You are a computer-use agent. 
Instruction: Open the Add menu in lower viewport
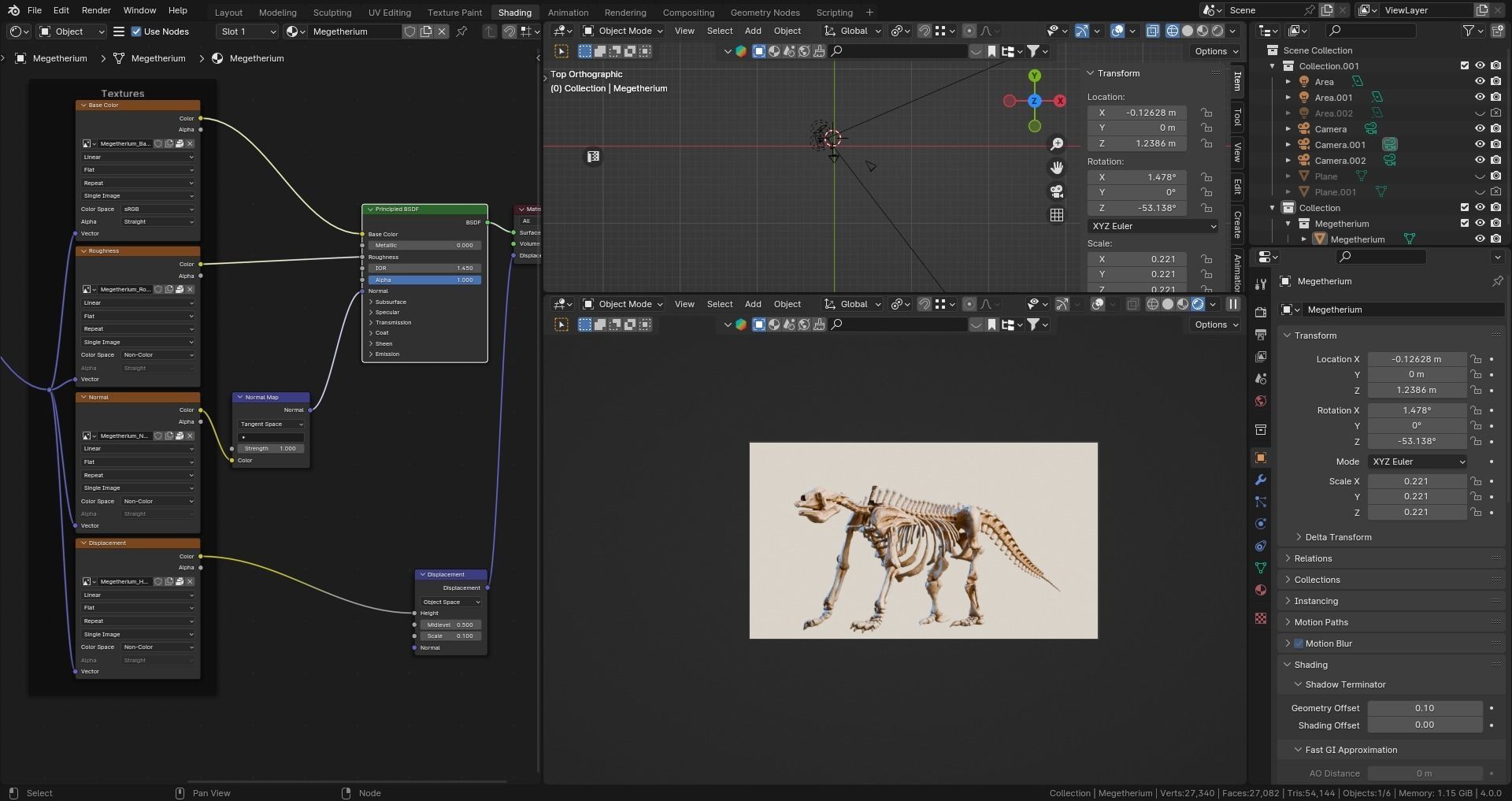tap(753, 304)
